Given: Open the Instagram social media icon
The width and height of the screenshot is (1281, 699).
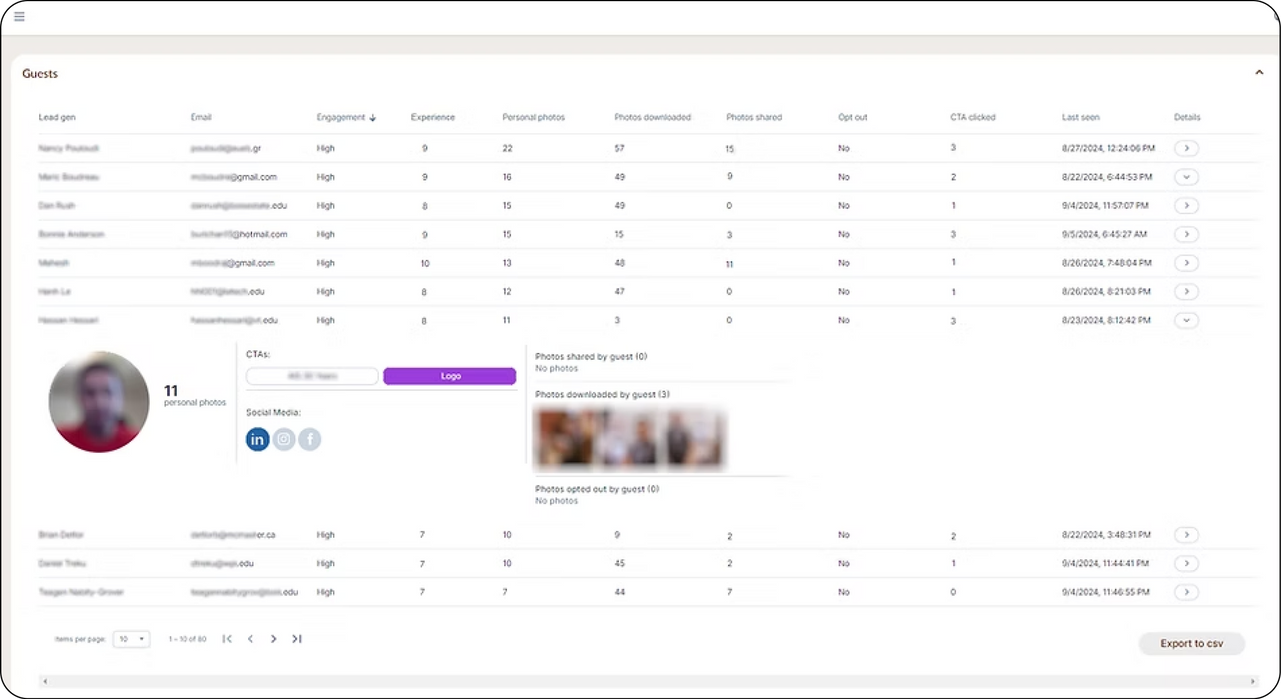Looking at the screenshot, I should point(284,439).
